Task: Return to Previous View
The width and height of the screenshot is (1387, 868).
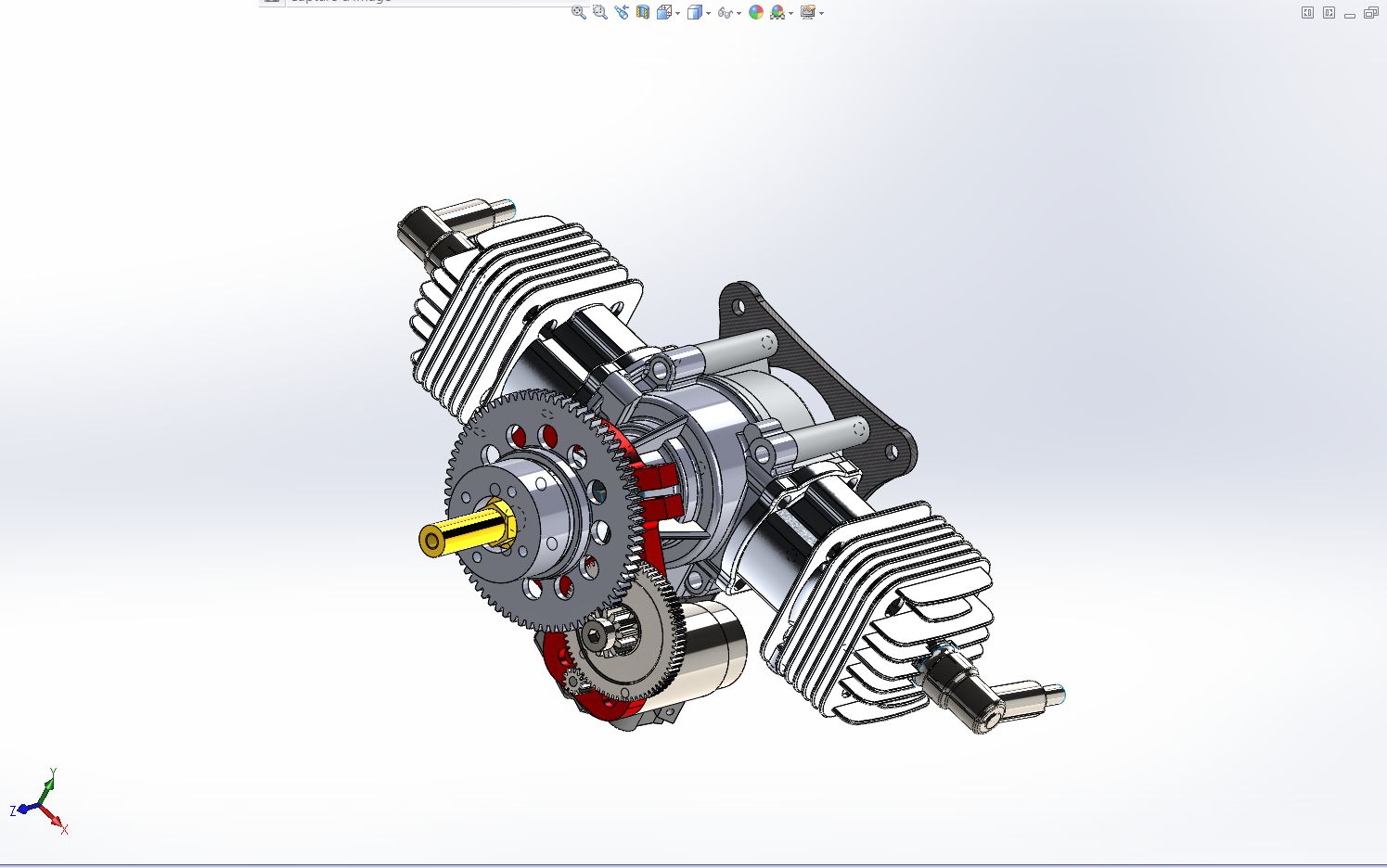Action: pos(622,12)
